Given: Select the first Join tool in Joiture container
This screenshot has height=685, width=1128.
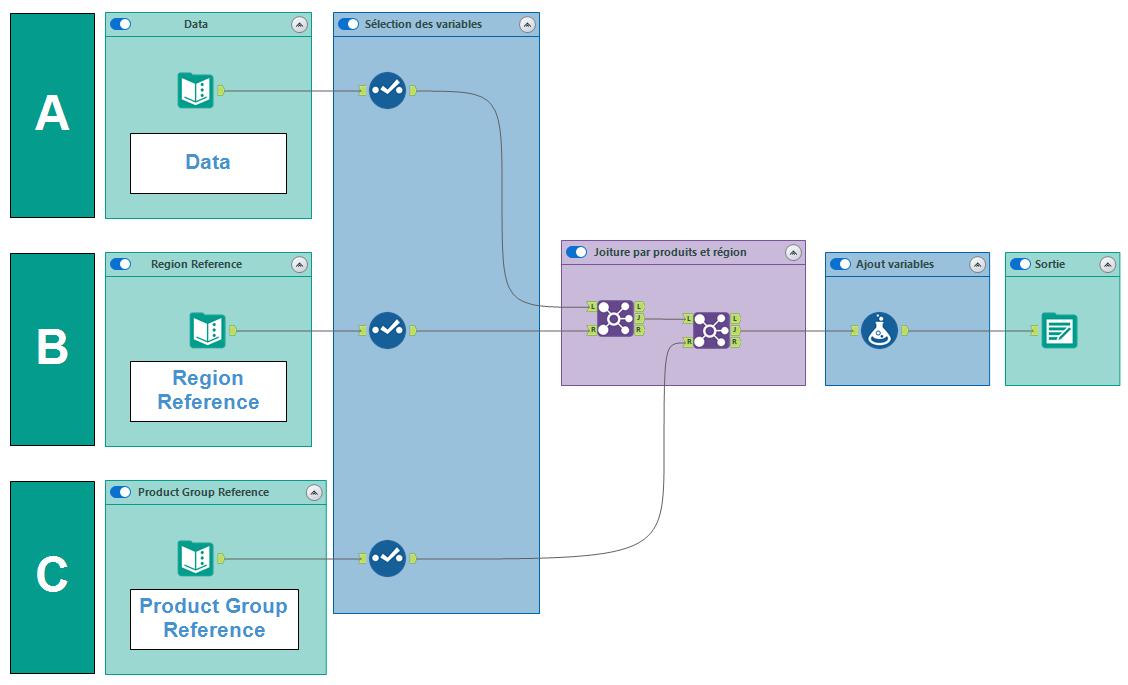Looking at the screenshot, I should pyautogui.click(x=615, y=318).
